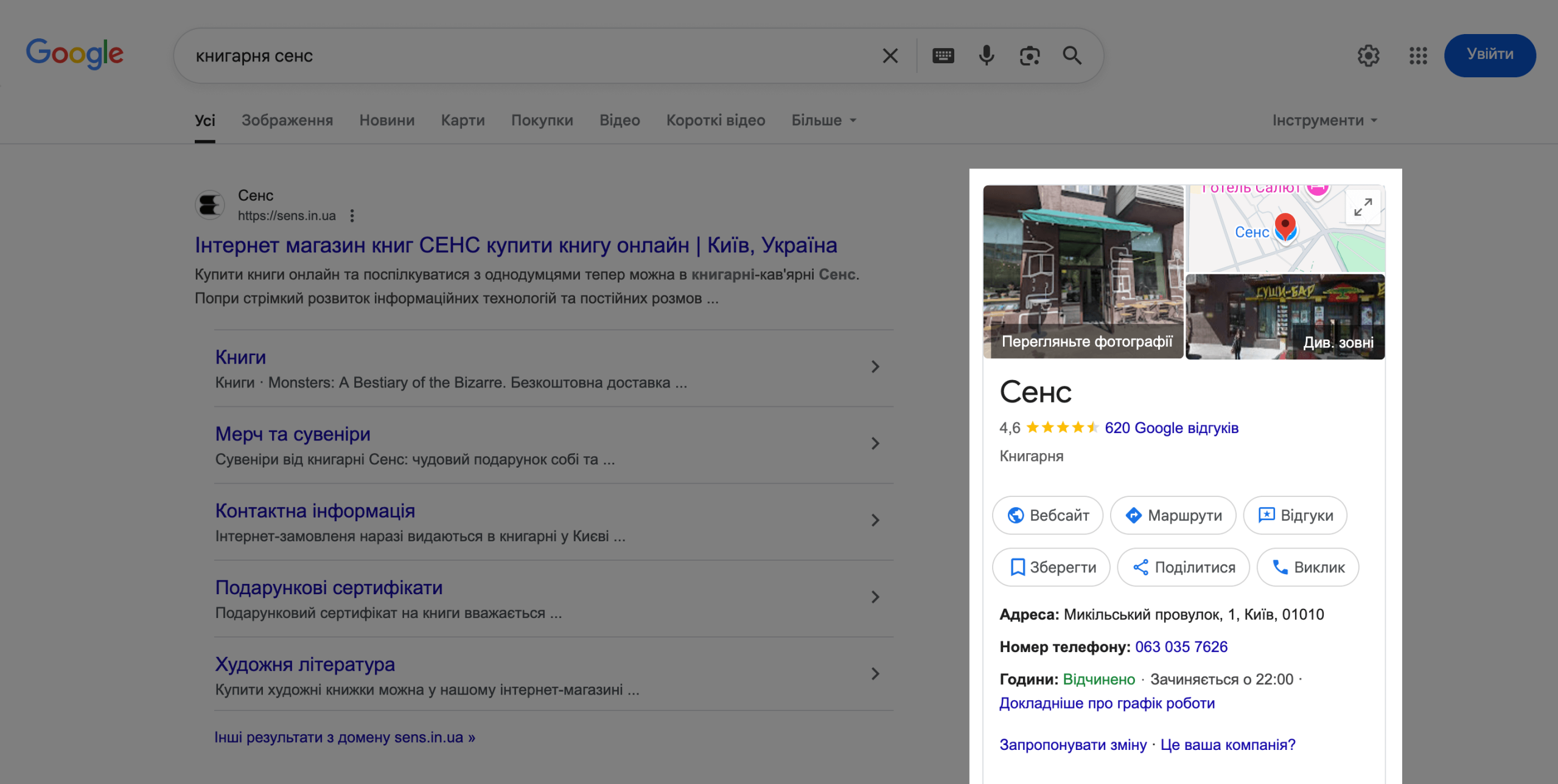Search by image with the camera icon

click(1029, 56)
